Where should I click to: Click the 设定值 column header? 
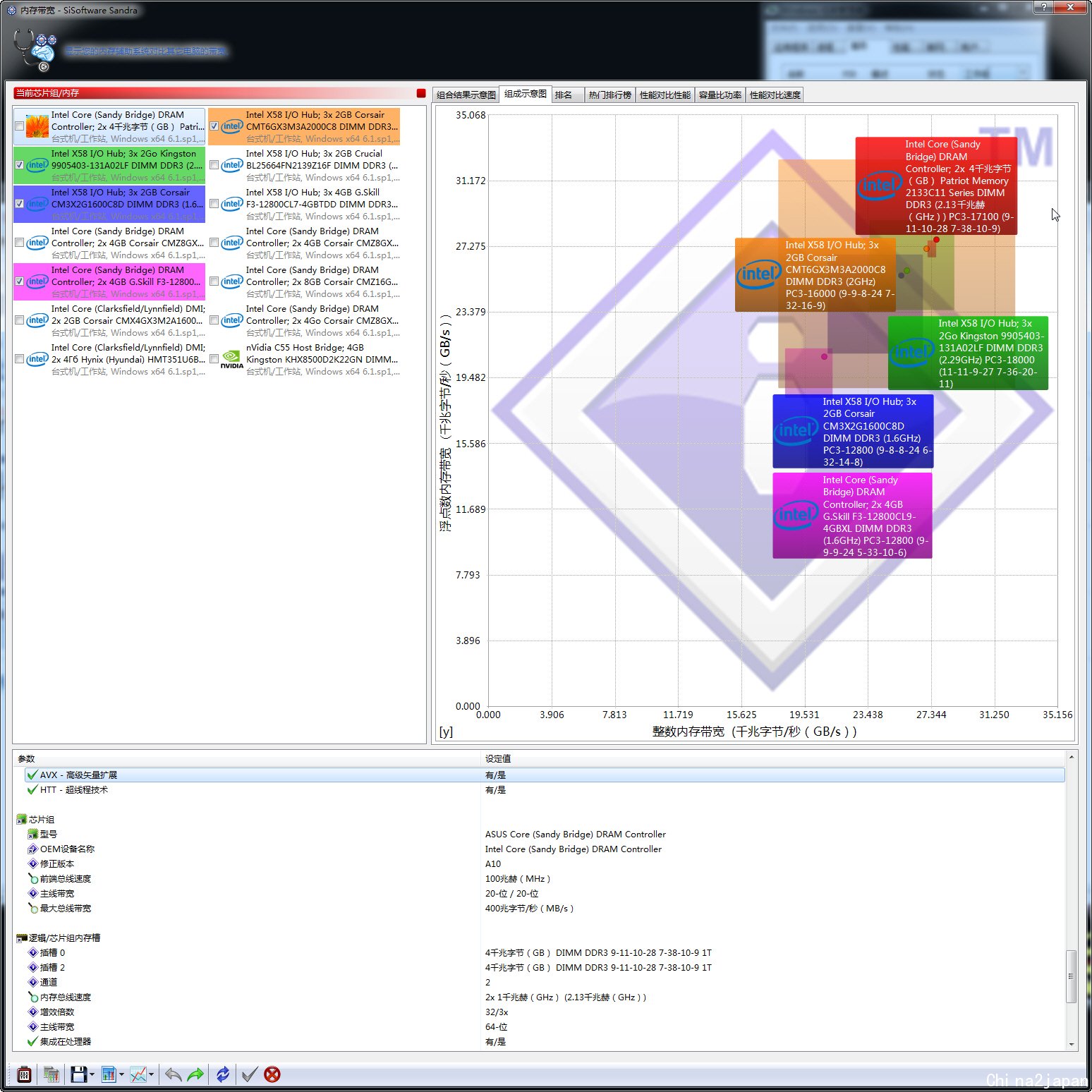(773, 758)
